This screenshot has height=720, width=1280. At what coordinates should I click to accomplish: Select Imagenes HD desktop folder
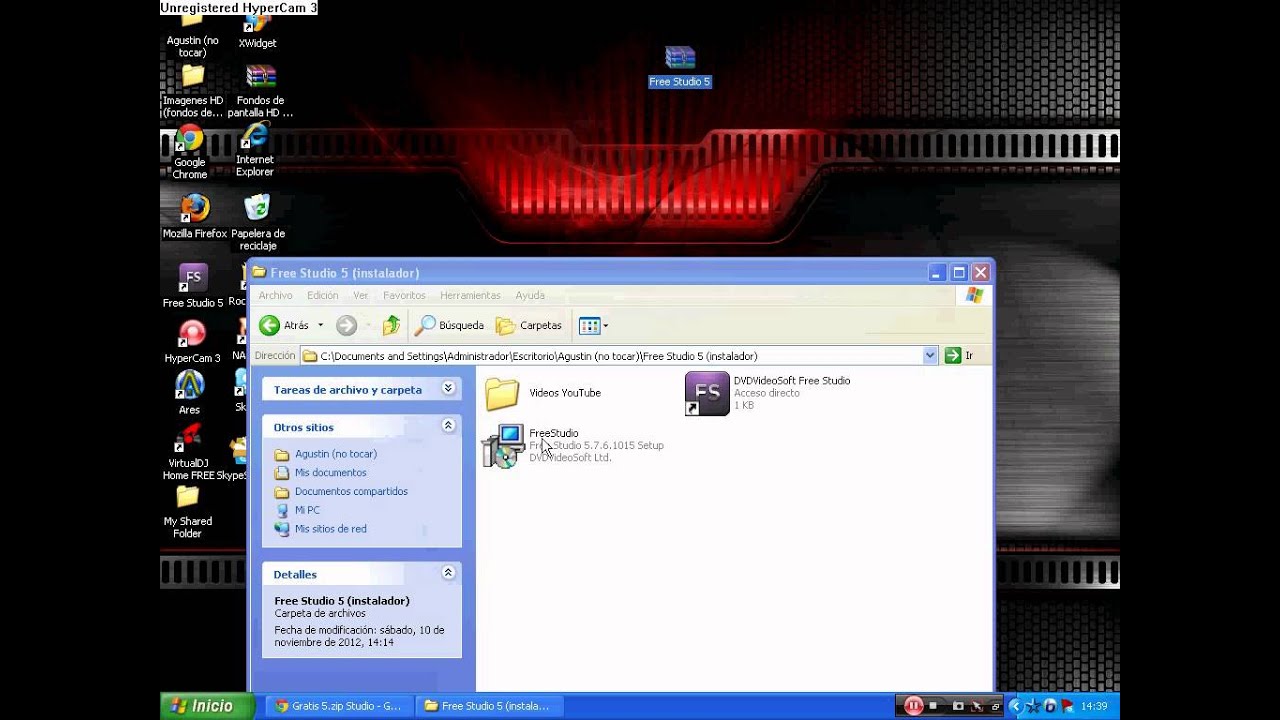coord(193,91)
